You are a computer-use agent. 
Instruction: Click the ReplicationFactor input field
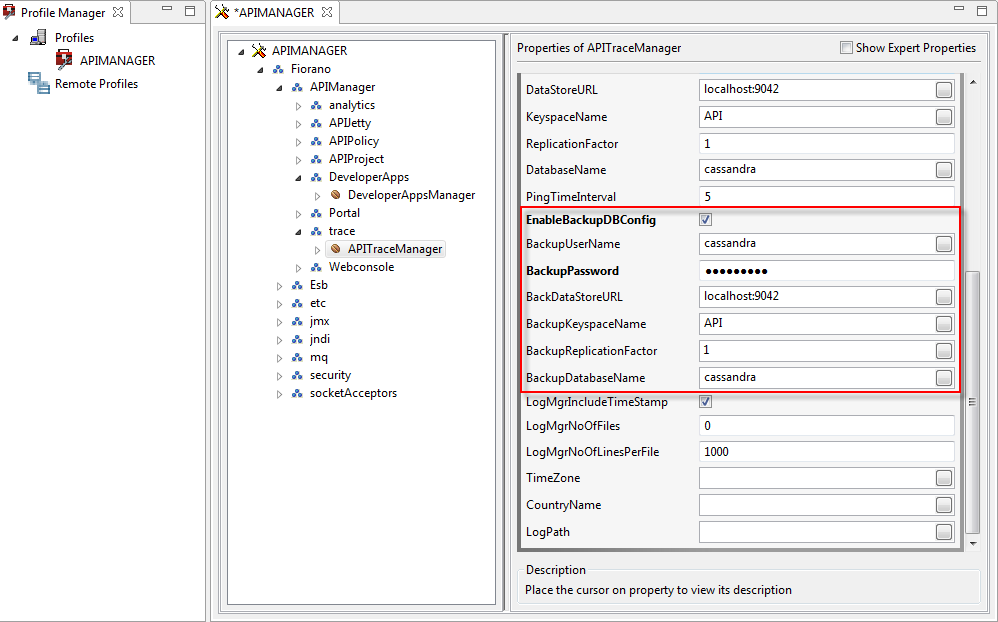826,143
